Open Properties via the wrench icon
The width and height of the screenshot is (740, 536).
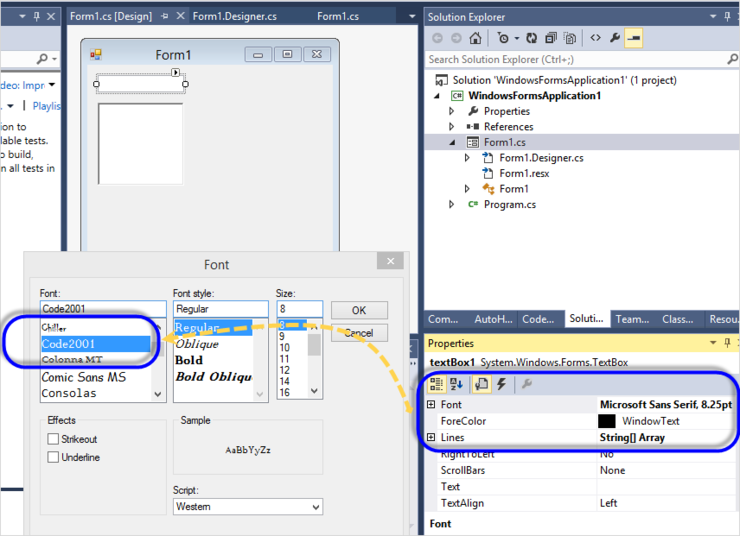pos(615,38)
